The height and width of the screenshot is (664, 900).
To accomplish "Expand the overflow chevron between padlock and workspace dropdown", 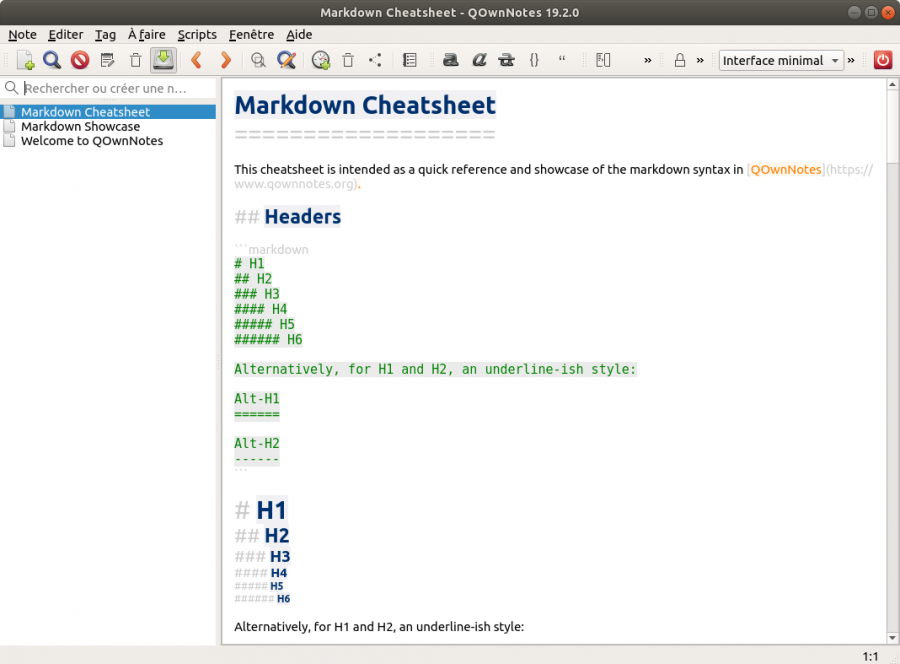I will click(700, 60).
